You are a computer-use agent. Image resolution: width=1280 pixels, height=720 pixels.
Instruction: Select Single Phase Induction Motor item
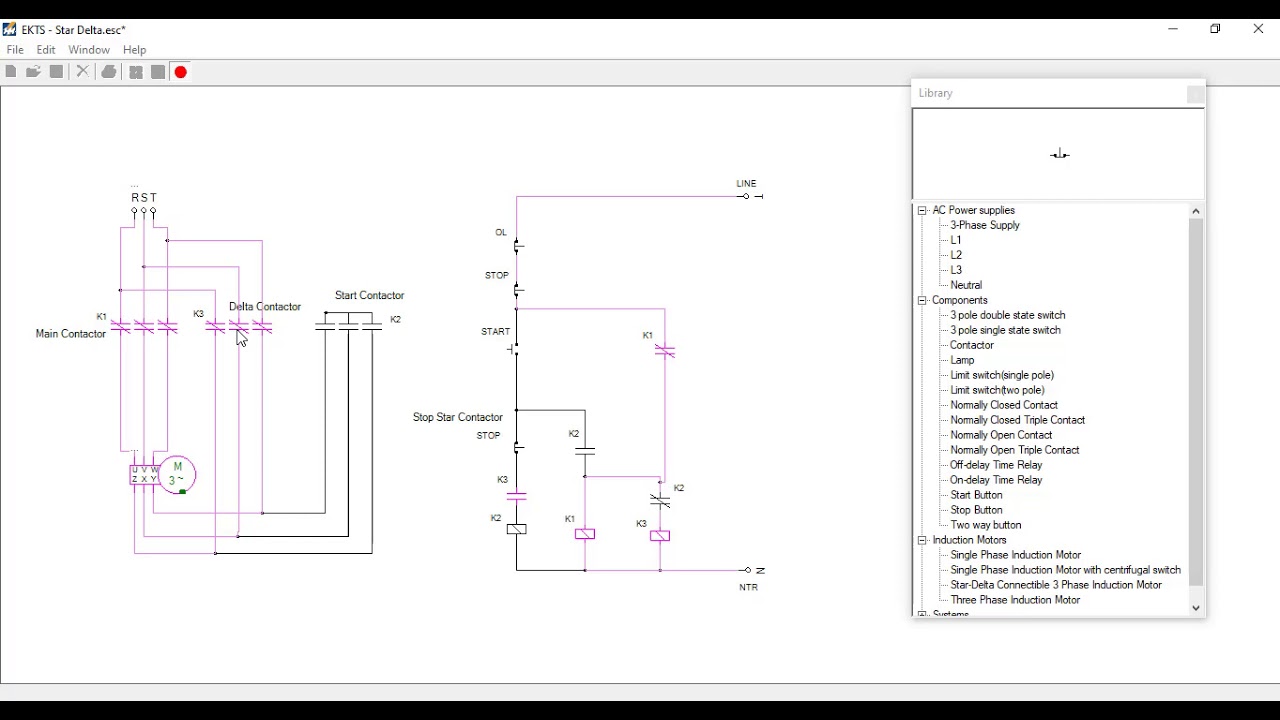point(1016,556)
